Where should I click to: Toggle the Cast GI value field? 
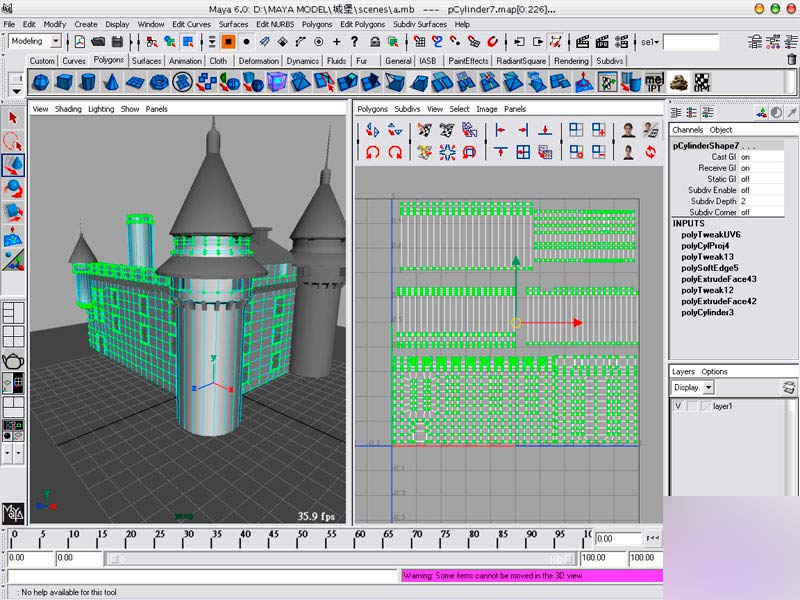click(x=750, y=157)
